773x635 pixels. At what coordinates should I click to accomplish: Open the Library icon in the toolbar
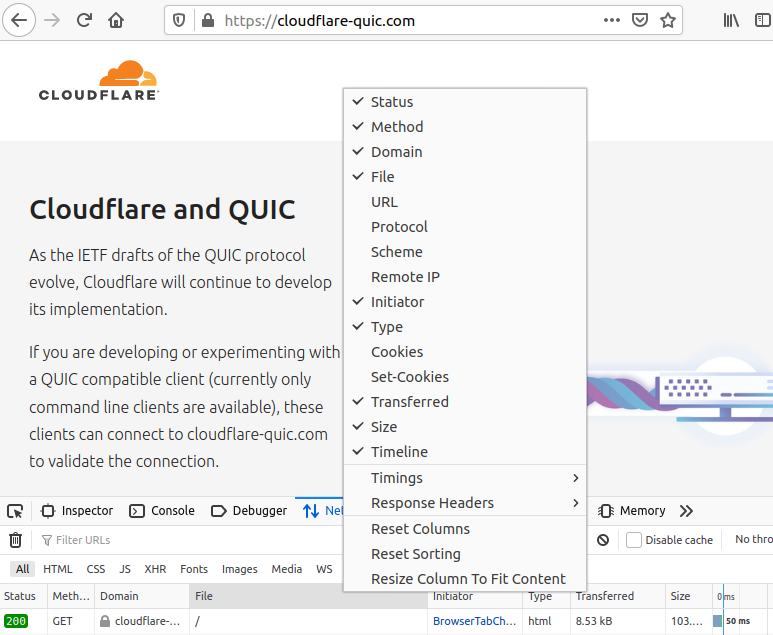pyautogui.click(x=731, y=20)
